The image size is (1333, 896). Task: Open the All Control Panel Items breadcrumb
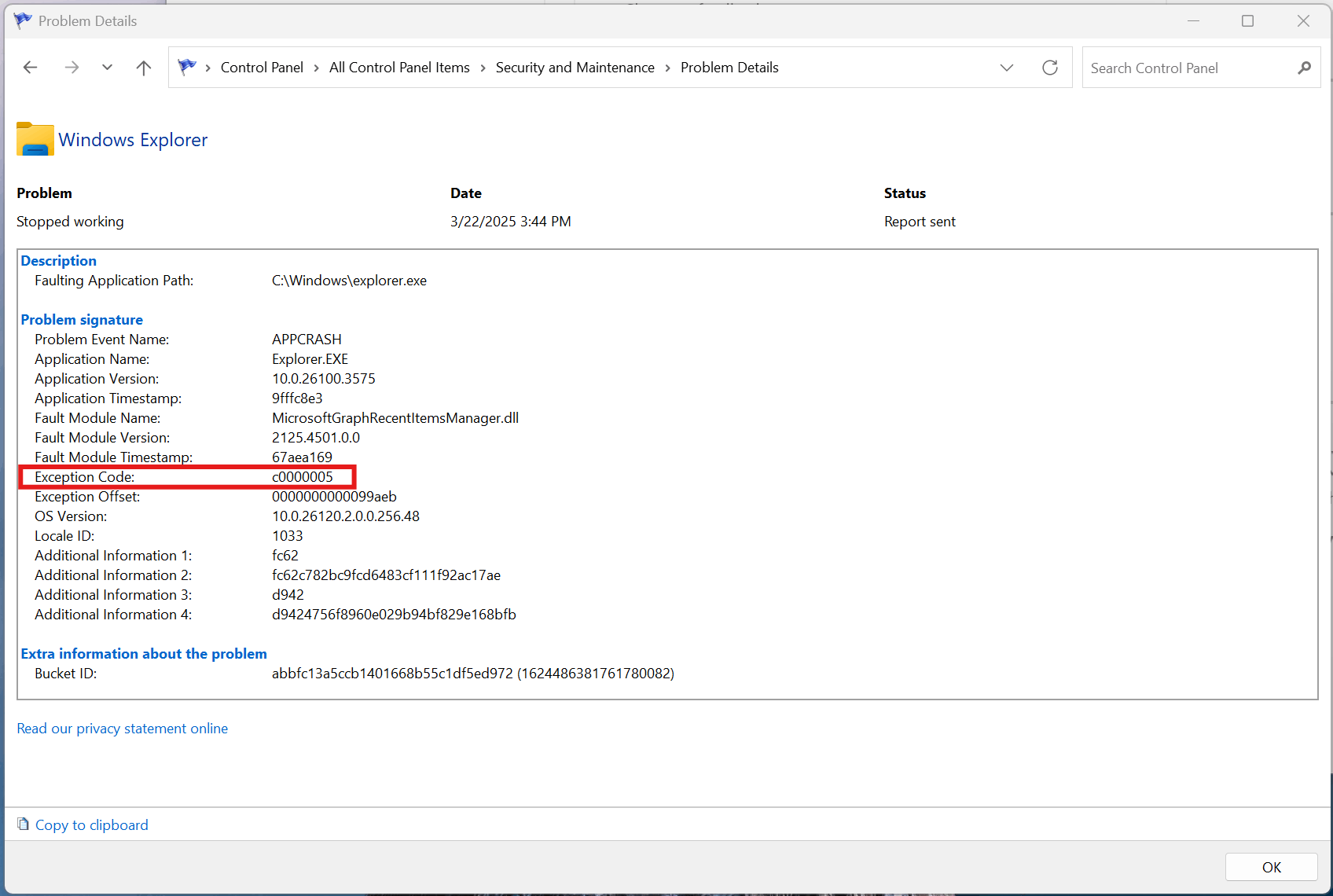(399, 68)
